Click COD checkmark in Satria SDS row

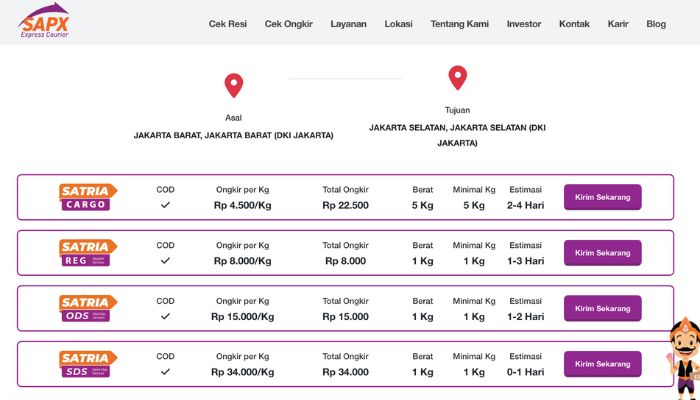pos(165,371)
